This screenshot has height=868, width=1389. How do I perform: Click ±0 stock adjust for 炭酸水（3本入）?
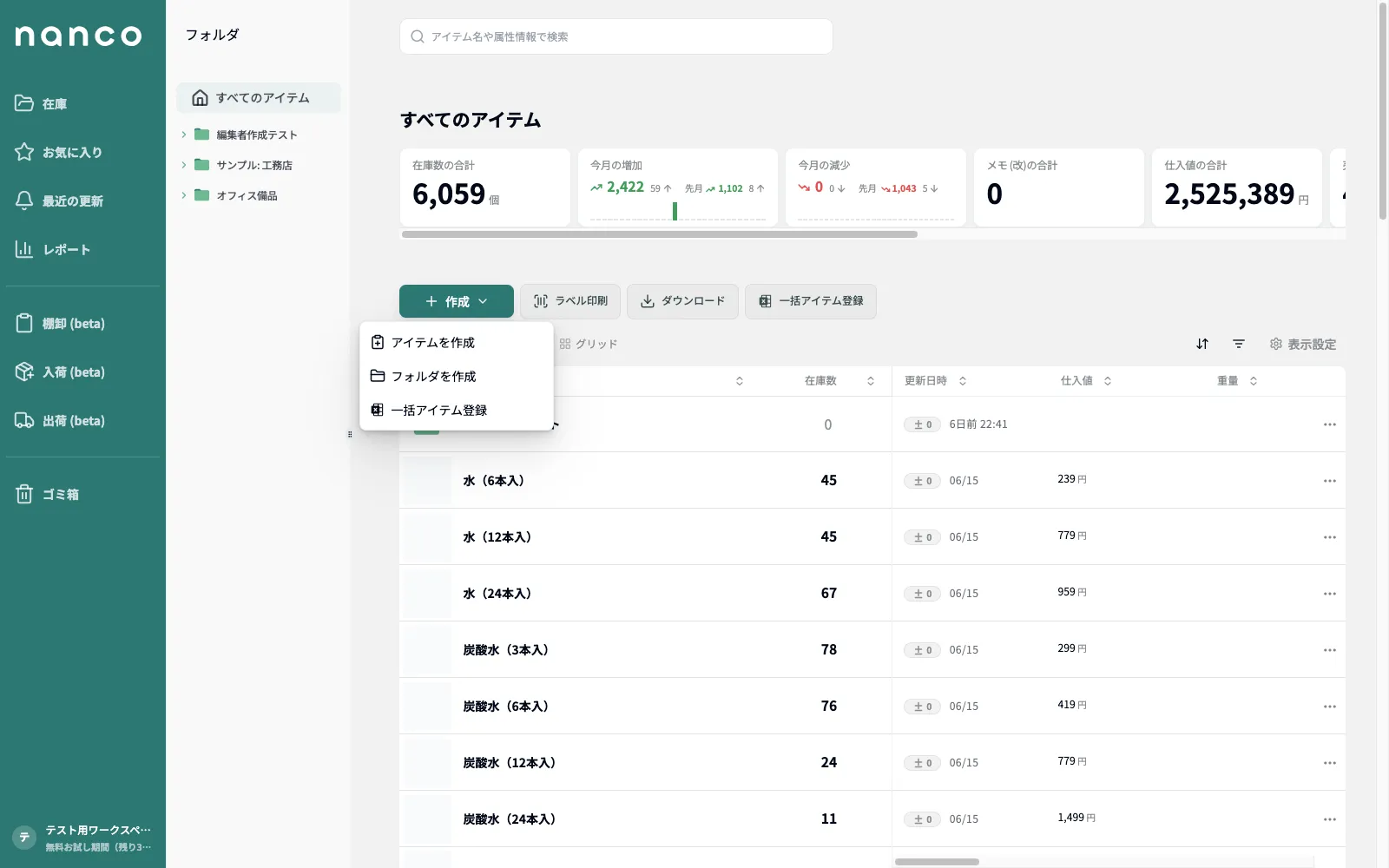click(x=922, y=650)
